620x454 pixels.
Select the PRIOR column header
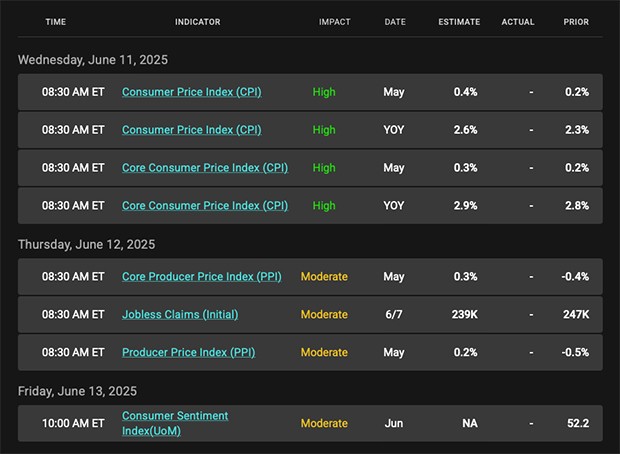(576, 22)
